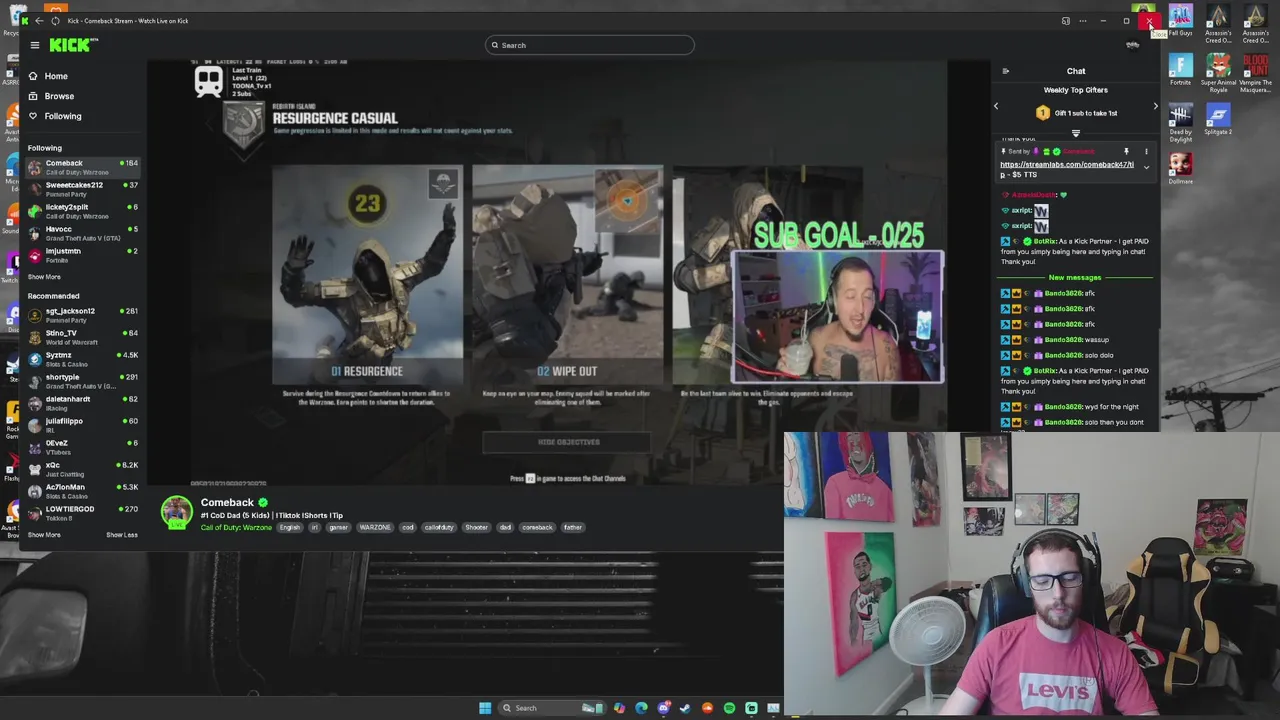Open pinned message three-dot options
Viewport: 1280px width, 720px height.
tap(1146, 152)
